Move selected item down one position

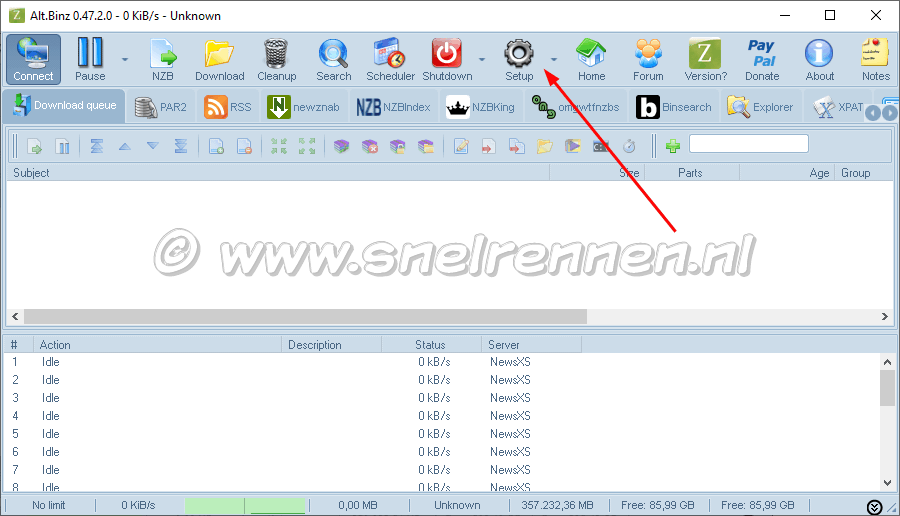[153, 146]
